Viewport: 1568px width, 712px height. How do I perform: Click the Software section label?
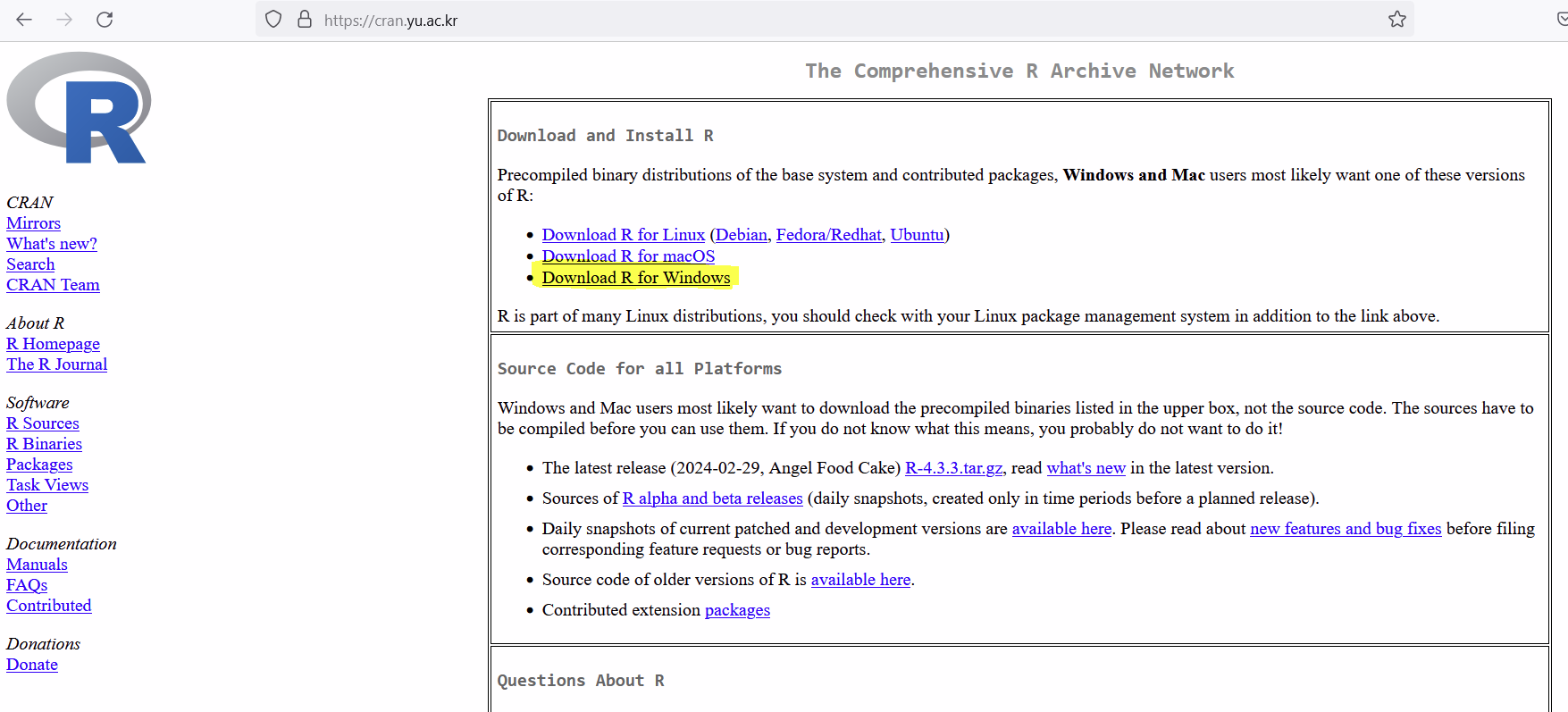(38, 403)
